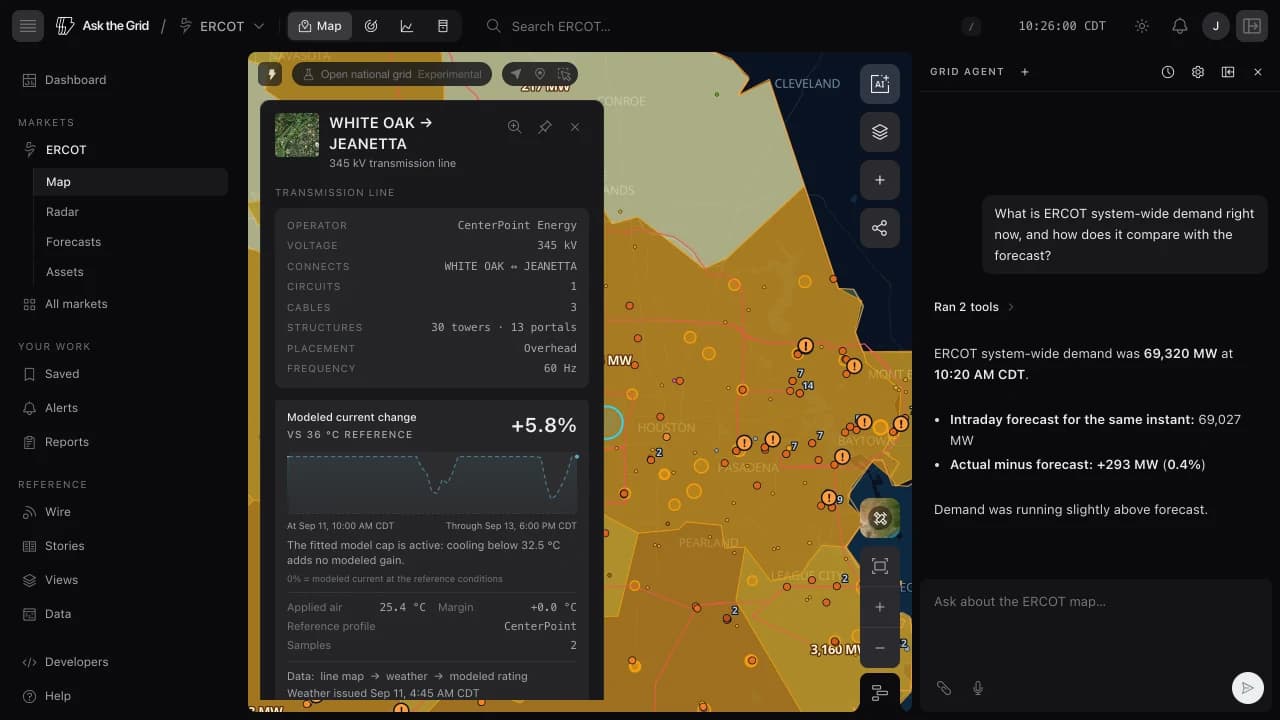Screen dimensions: 1280x720
Task: Zoom in on the map
Action: tap(880, 607)
